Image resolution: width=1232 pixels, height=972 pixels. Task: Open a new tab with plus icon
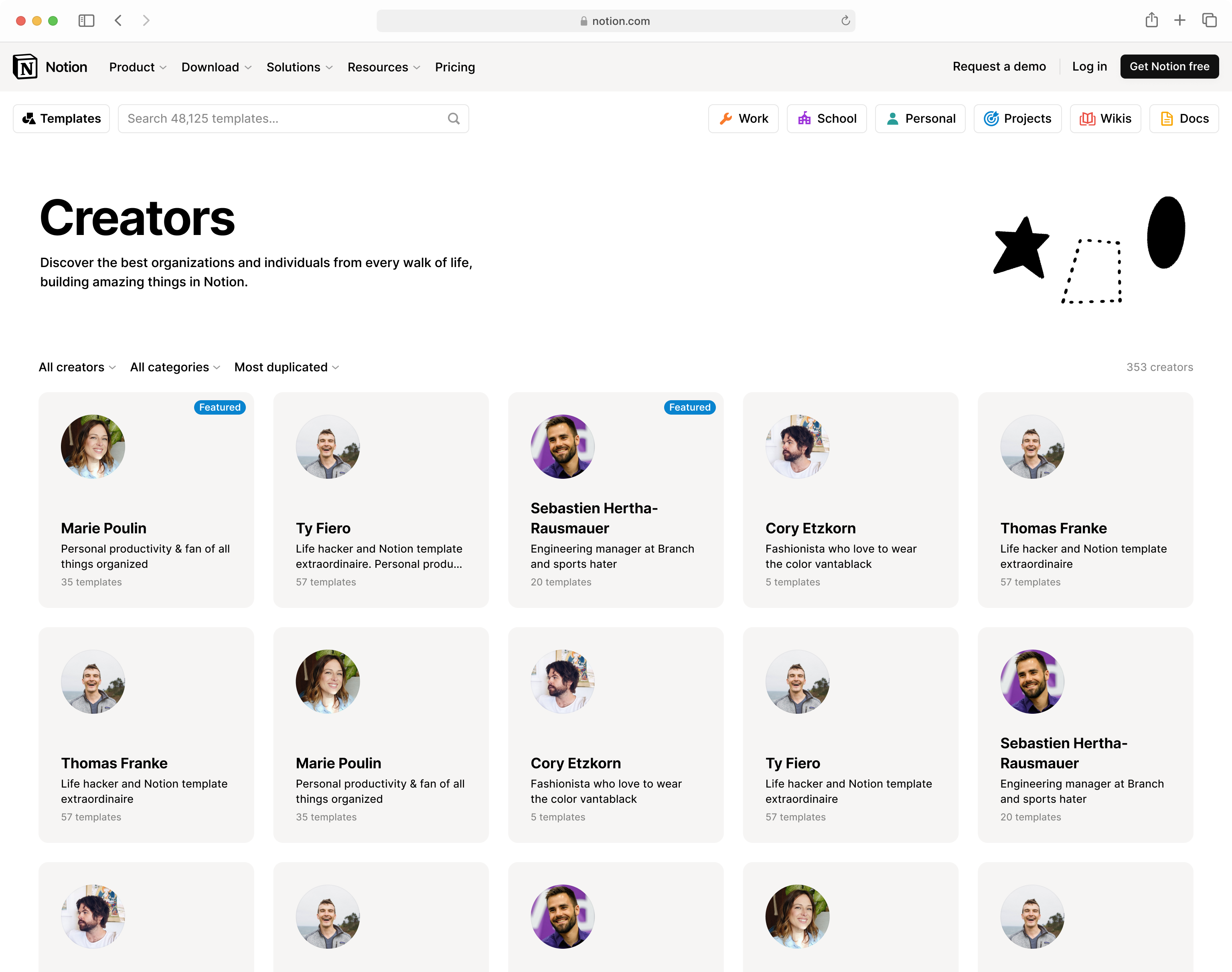point(1179,20)
